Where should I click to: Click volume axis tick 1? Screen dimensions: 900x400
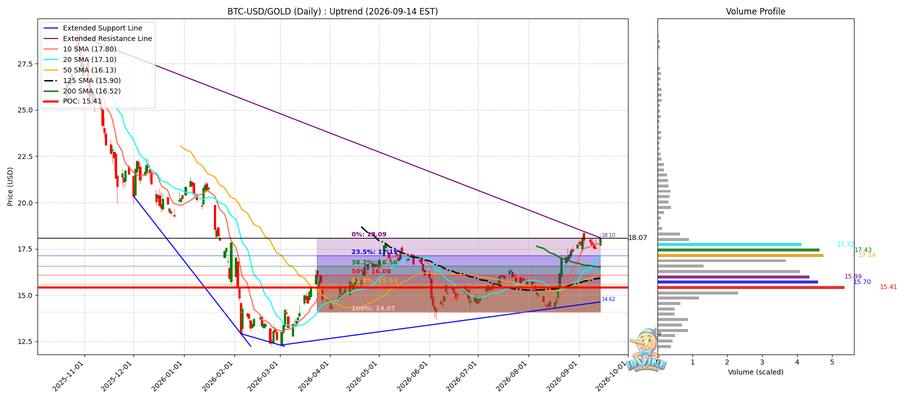(x=693, y=362)
